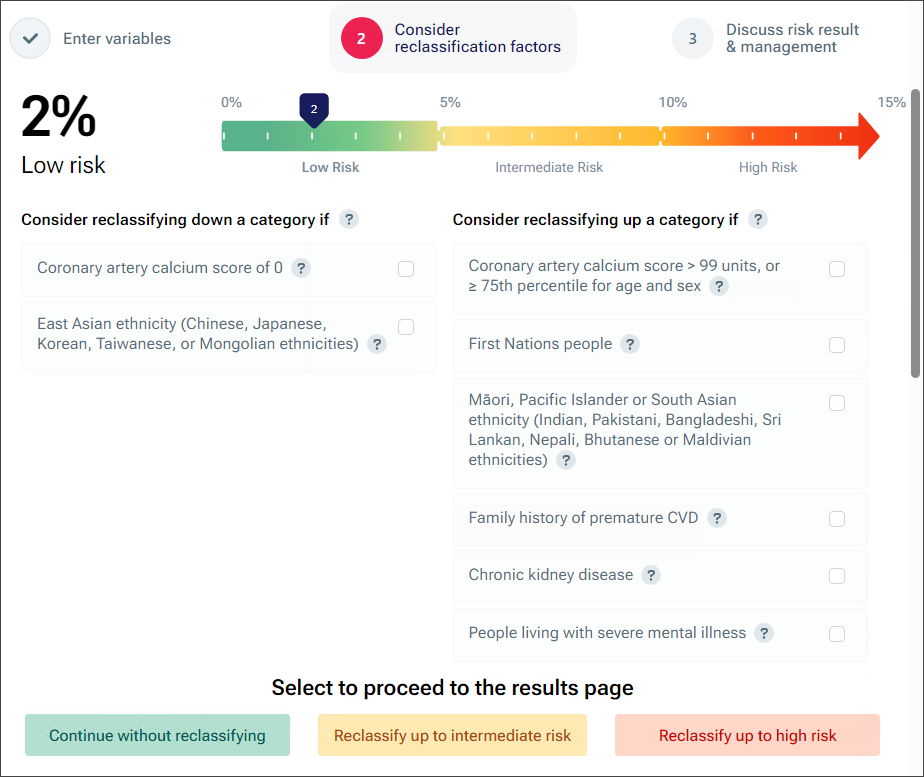The width and height of the screenshot is (924, 777).
Task: Show info about First Nations people
Action: tap(630, 344)
